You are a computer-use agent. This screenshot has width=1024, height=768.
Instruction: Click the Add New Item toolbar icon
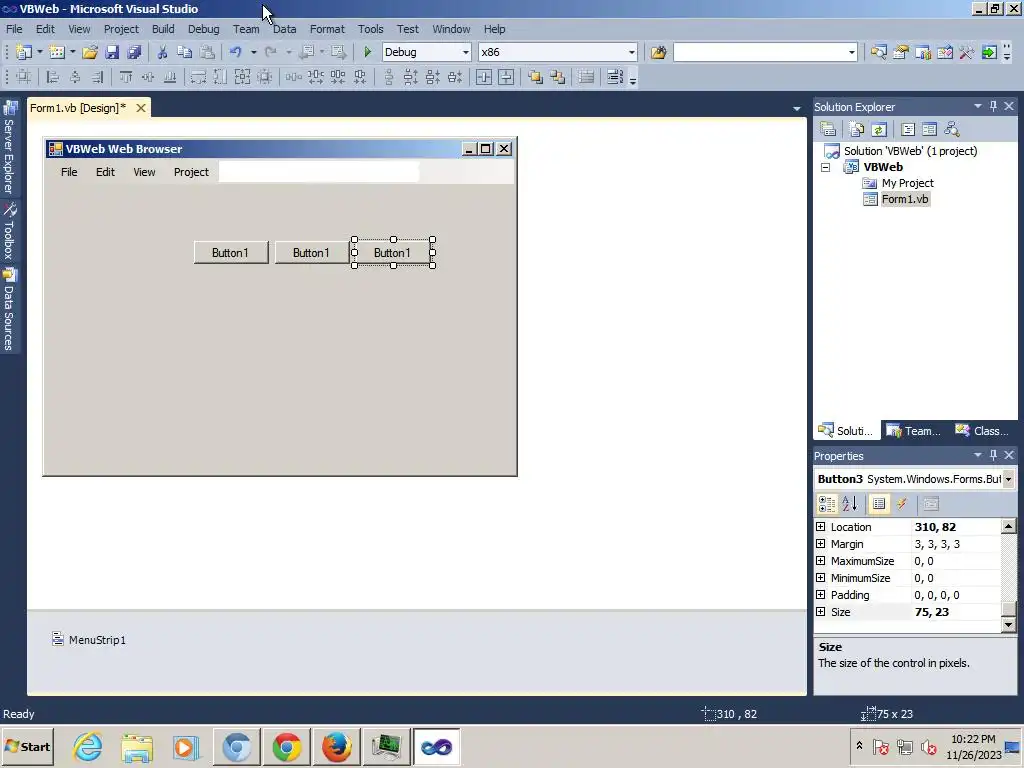[57, 52]
